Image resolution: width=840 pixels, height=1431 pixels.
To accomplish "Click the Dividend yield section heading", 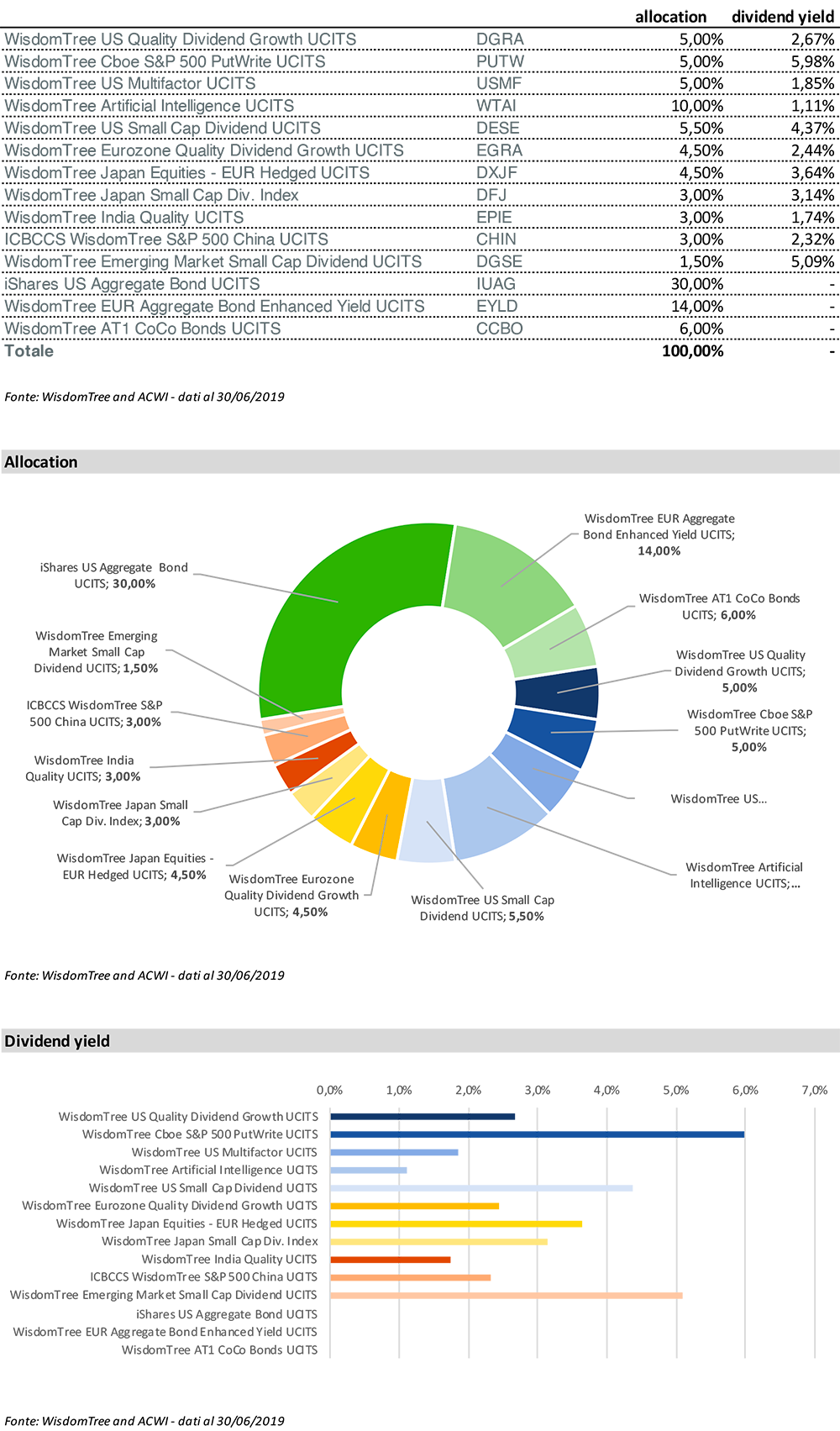I will 57,1041.
